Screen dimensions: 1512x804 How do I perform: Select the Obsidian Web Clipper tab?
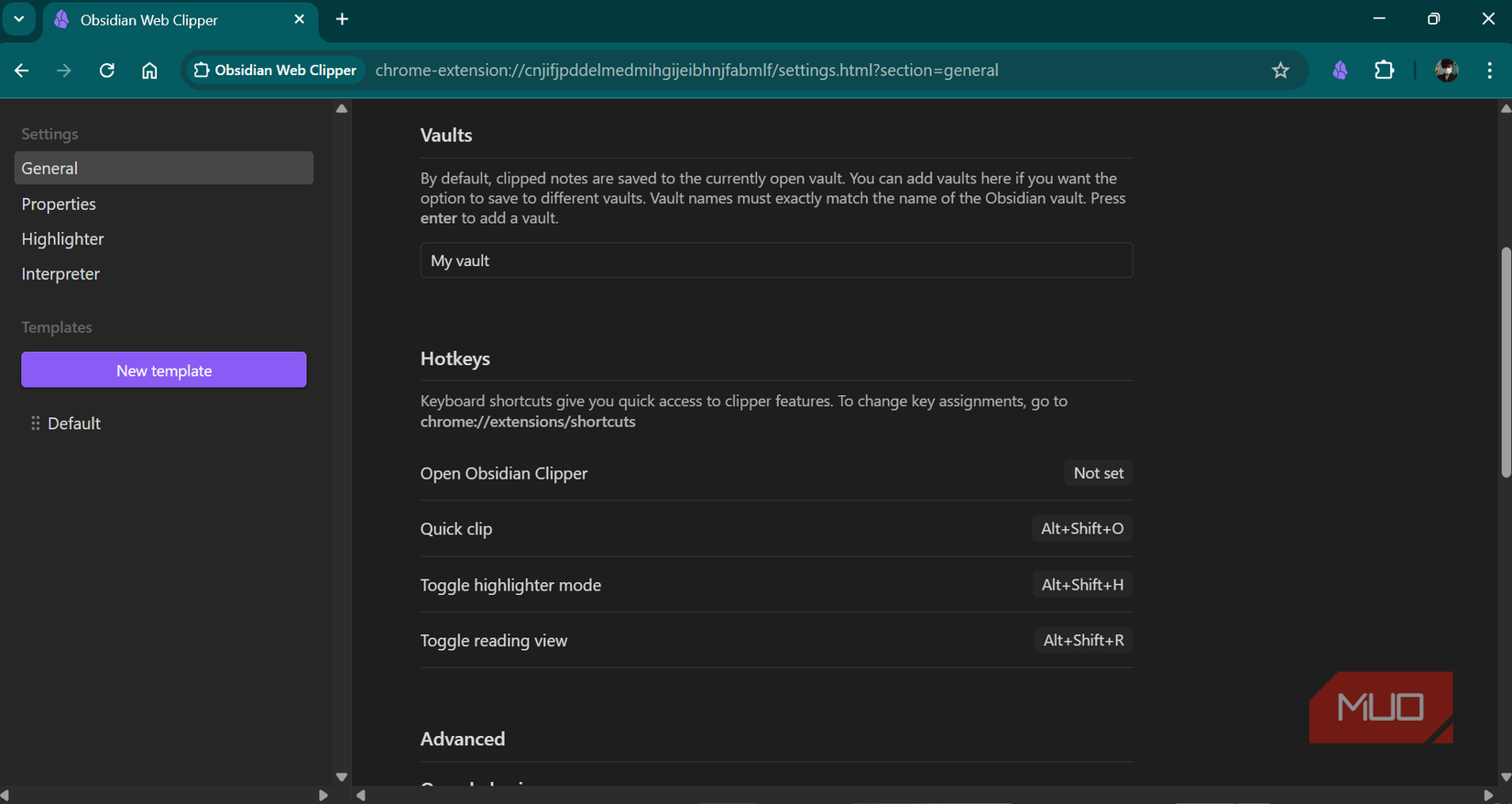[180, 20]
